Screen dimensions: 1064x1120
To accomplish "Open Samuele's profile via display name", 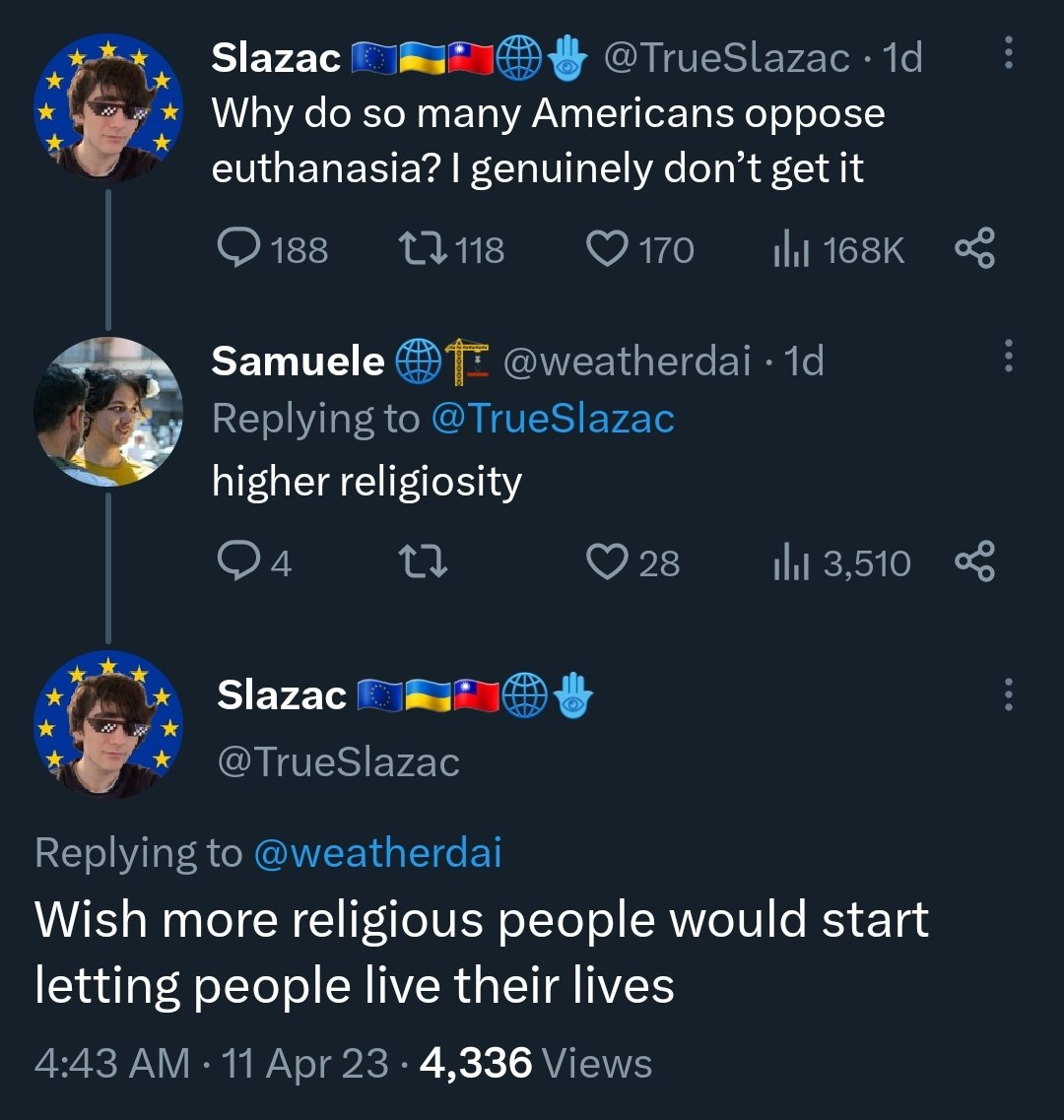I will coord(298,362).
